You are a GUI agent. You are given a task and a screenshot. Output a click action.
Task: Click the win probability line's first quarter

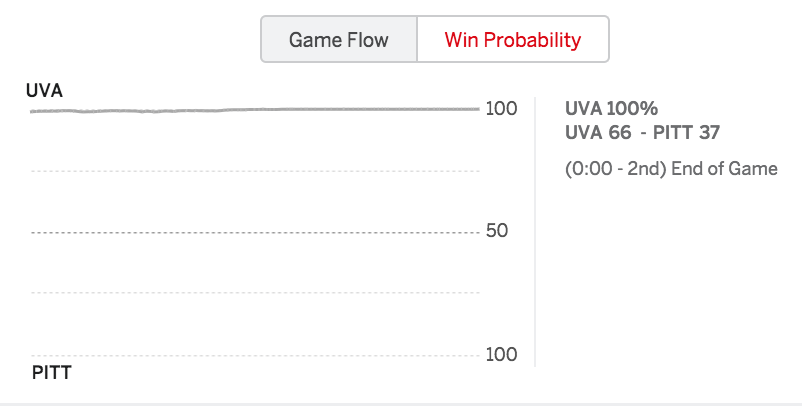click(x=143, y=111)
